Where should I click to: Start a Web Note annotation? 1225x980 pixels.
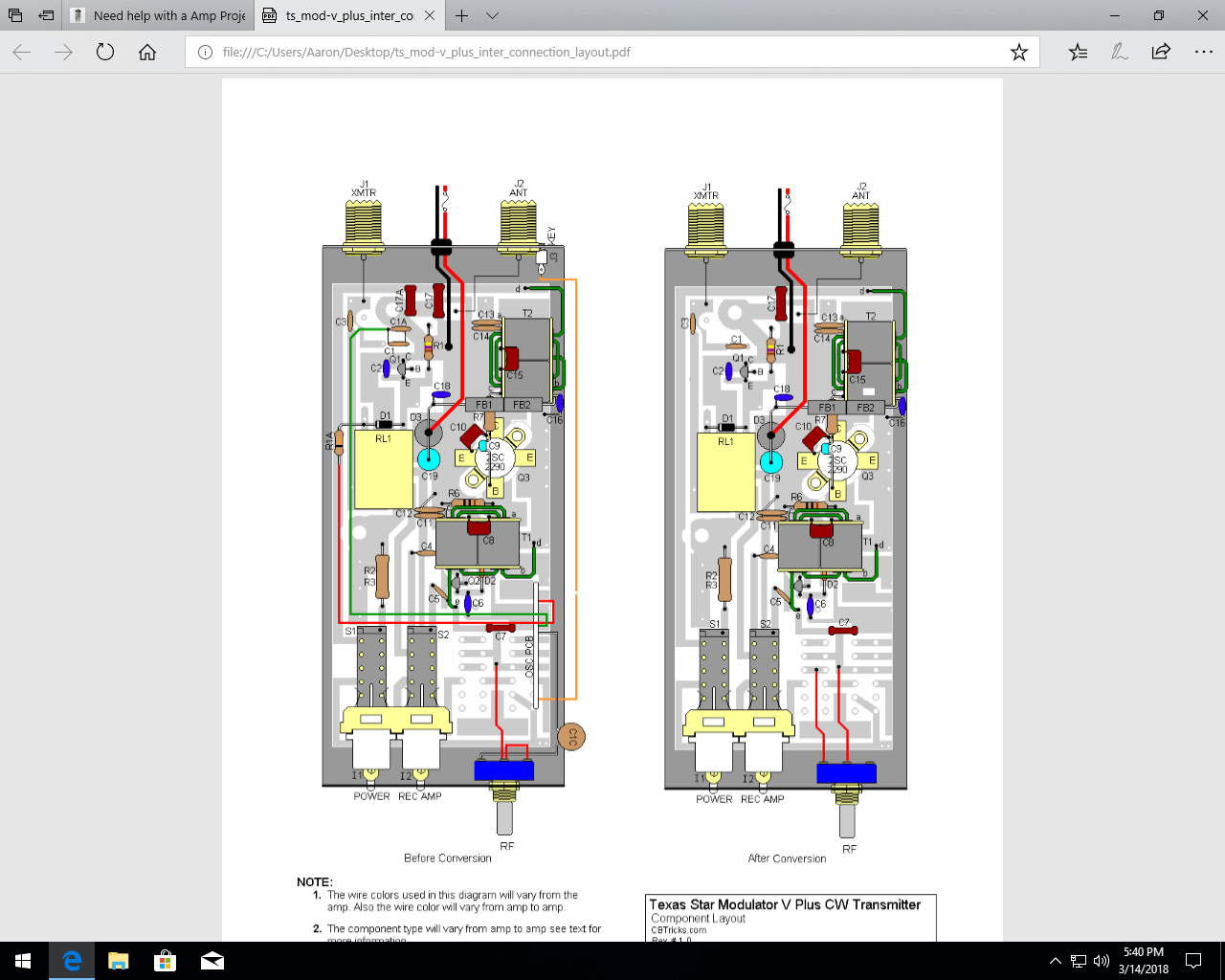1118,52
